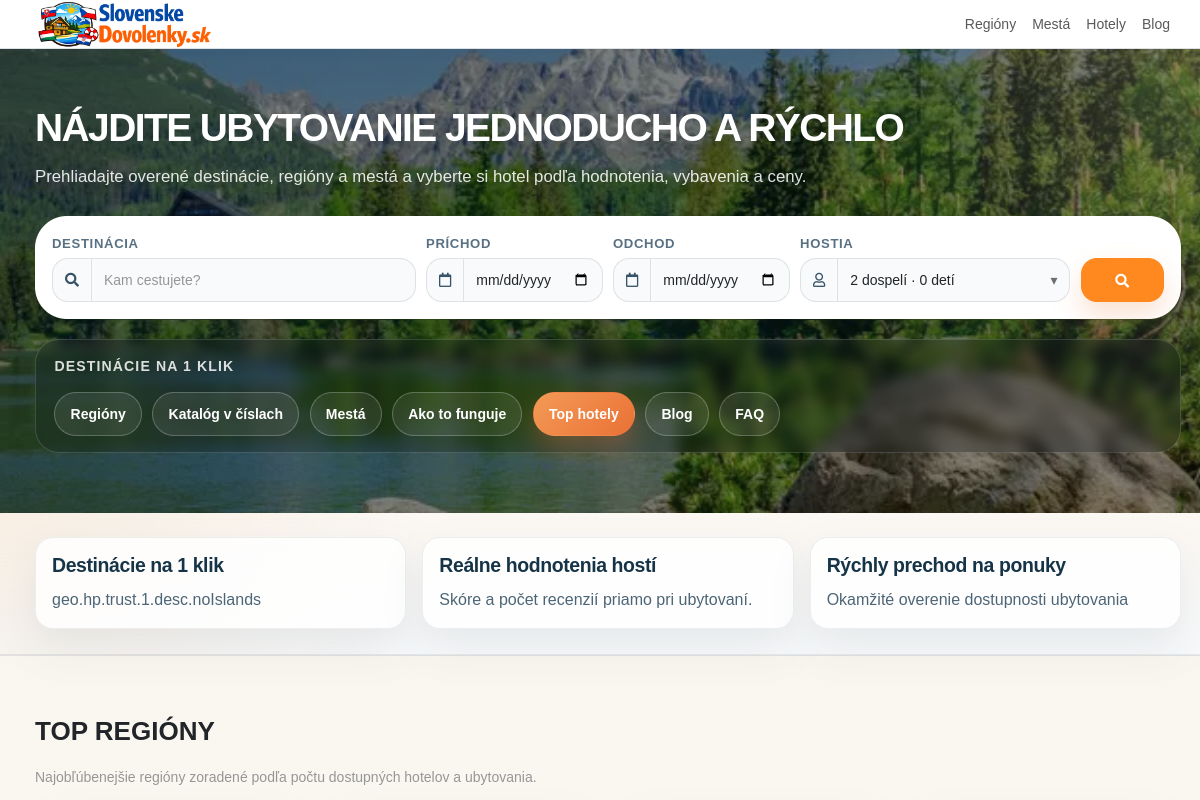Viewport: 1200px width, 800px height.
Task: Click the DESTINÁCIE NA 1 KLIK section label
Action: pos(144,366)
